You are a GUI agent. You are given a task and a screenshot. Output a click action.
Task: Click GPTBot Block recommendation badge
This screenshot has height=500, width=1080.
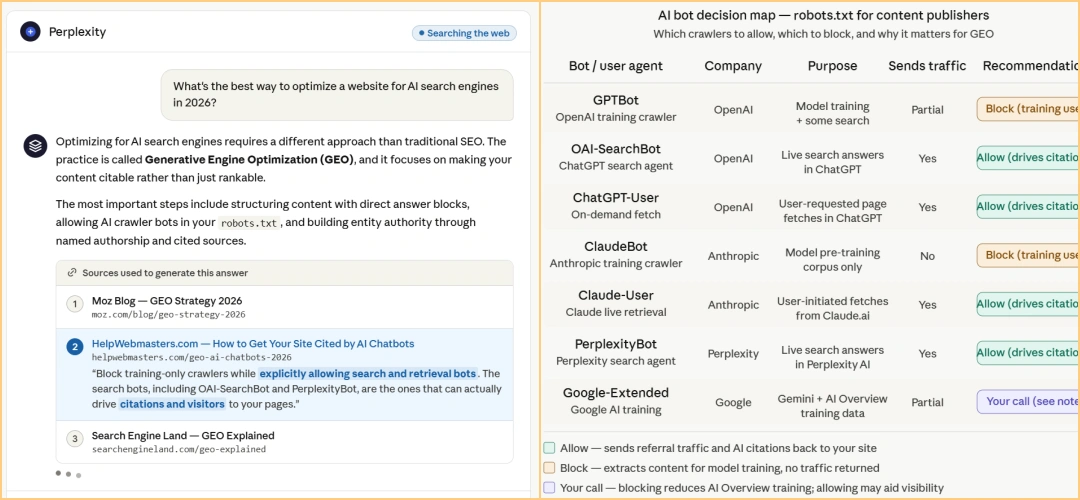click(x=1028, y=109)
